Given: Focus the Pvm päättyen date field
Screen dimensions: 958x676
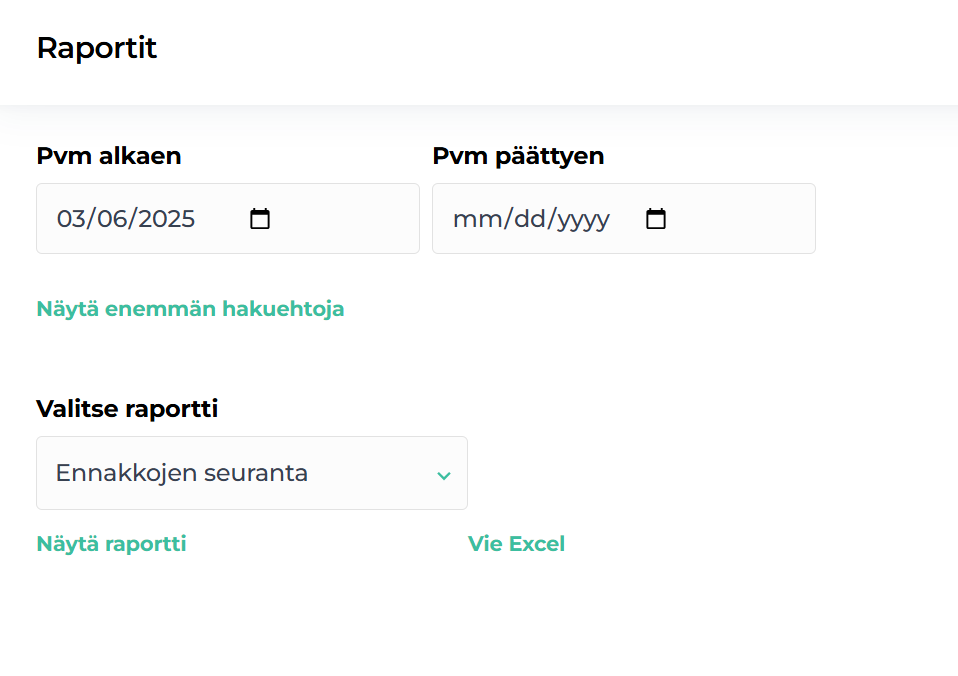Looking at the screenshot, I should [540, 219].
